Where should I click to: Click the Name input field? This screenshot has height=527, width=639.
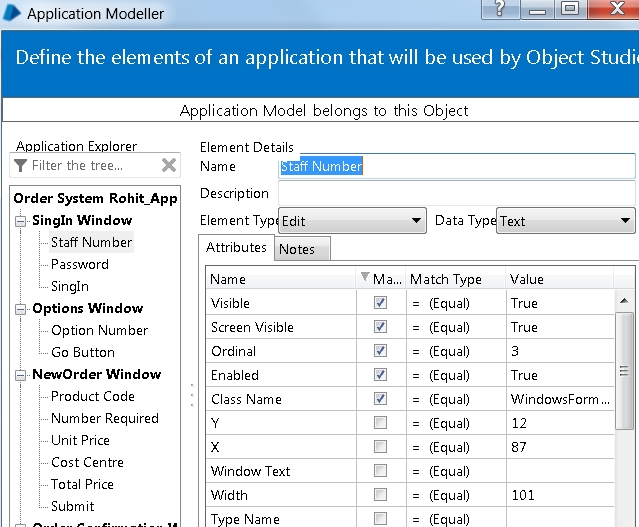pyautogui.click(x=456, y=166)
